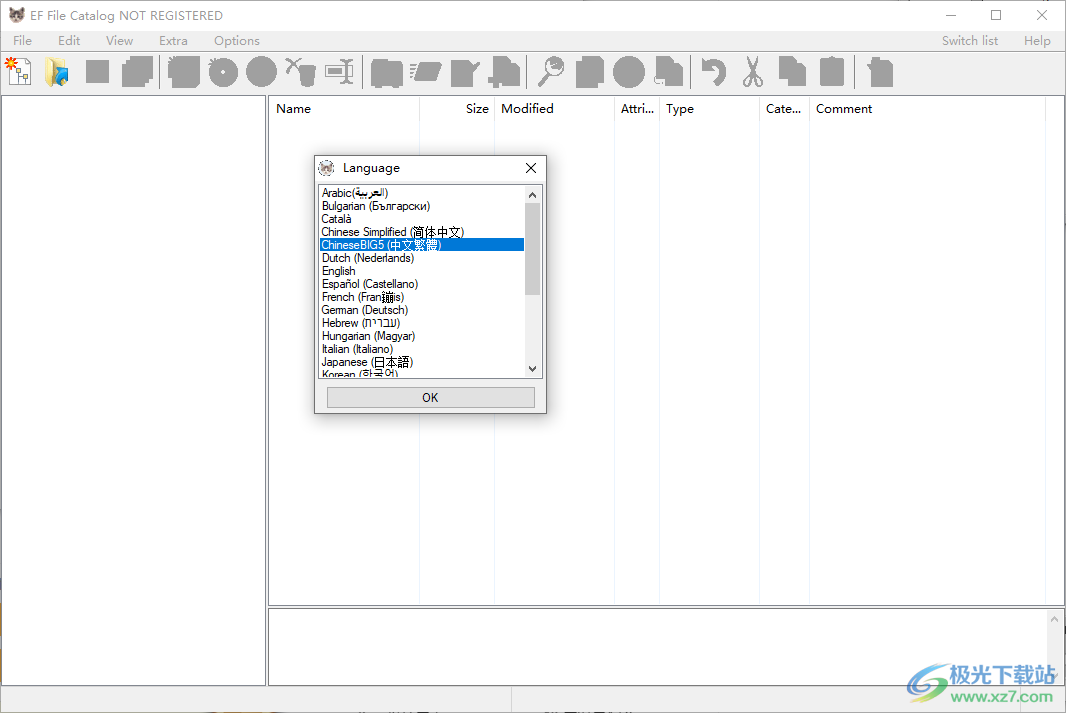Select French in the language list

(x=422, y=297)
